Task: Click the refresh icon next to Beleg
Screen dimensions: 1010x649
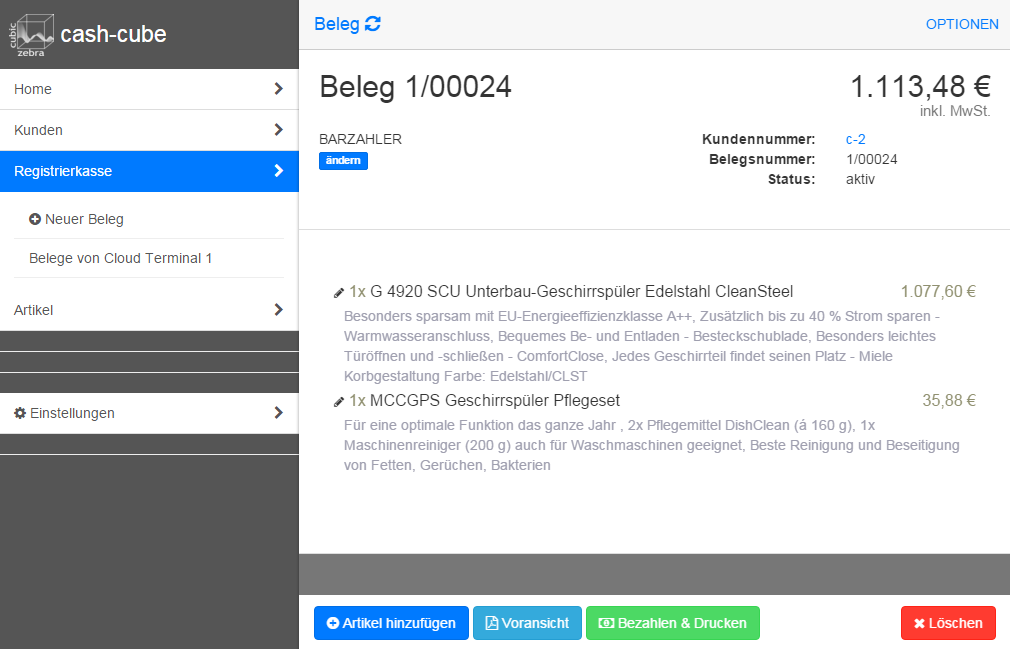Action: click(x=373, y=24)
